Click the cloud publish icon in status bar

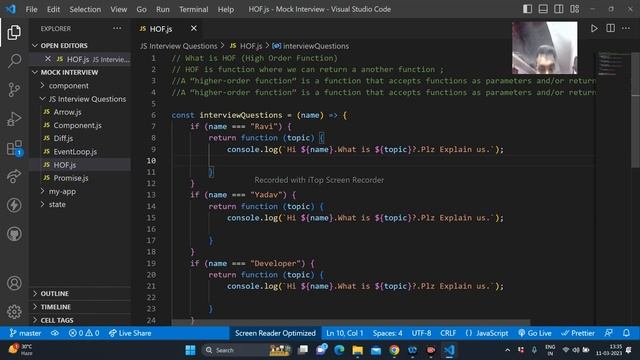55,333
